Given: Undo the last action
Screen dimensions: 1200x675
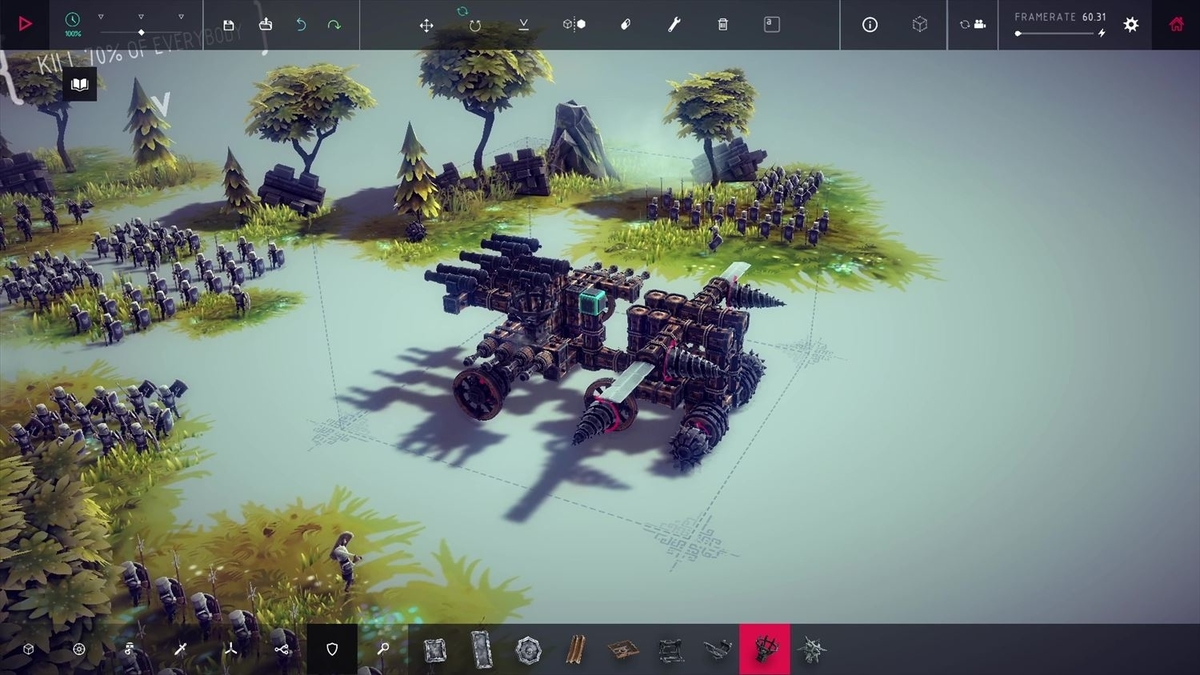Looking at the screenshot, I should tap(301, 25).
